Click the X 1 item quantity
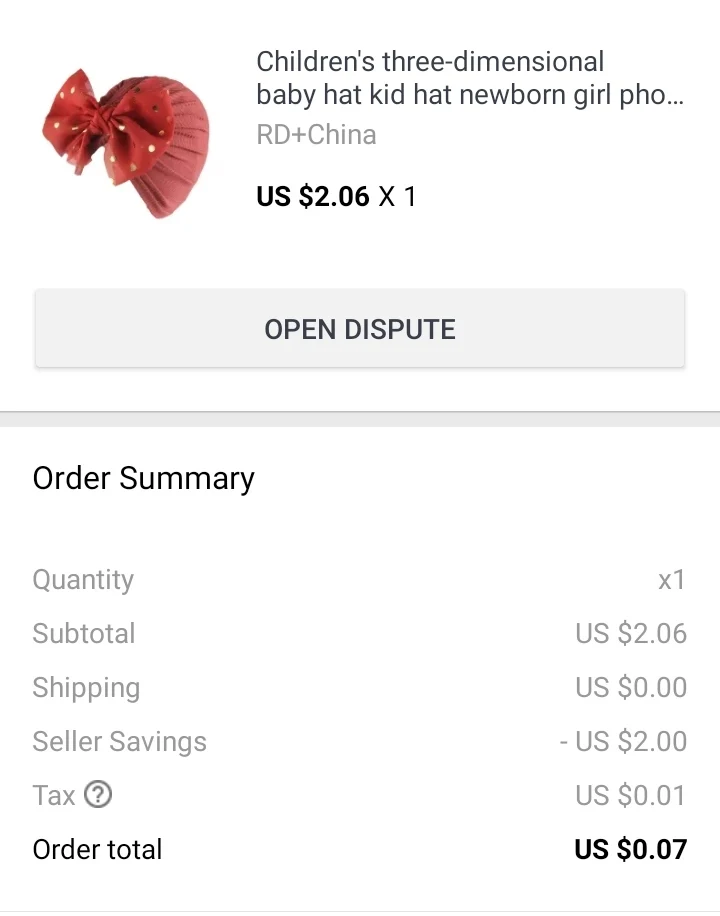Screen dimensions: 720x916 [x=397, y=196]
